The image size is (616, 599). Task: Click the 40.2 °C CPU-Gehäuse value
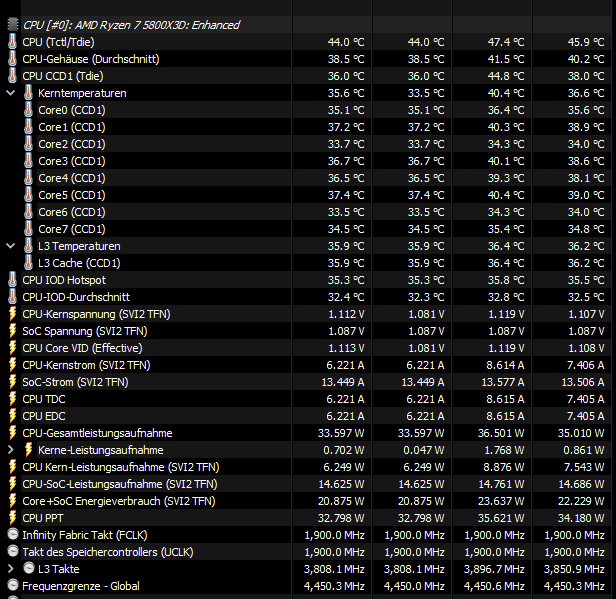[586, 59]
